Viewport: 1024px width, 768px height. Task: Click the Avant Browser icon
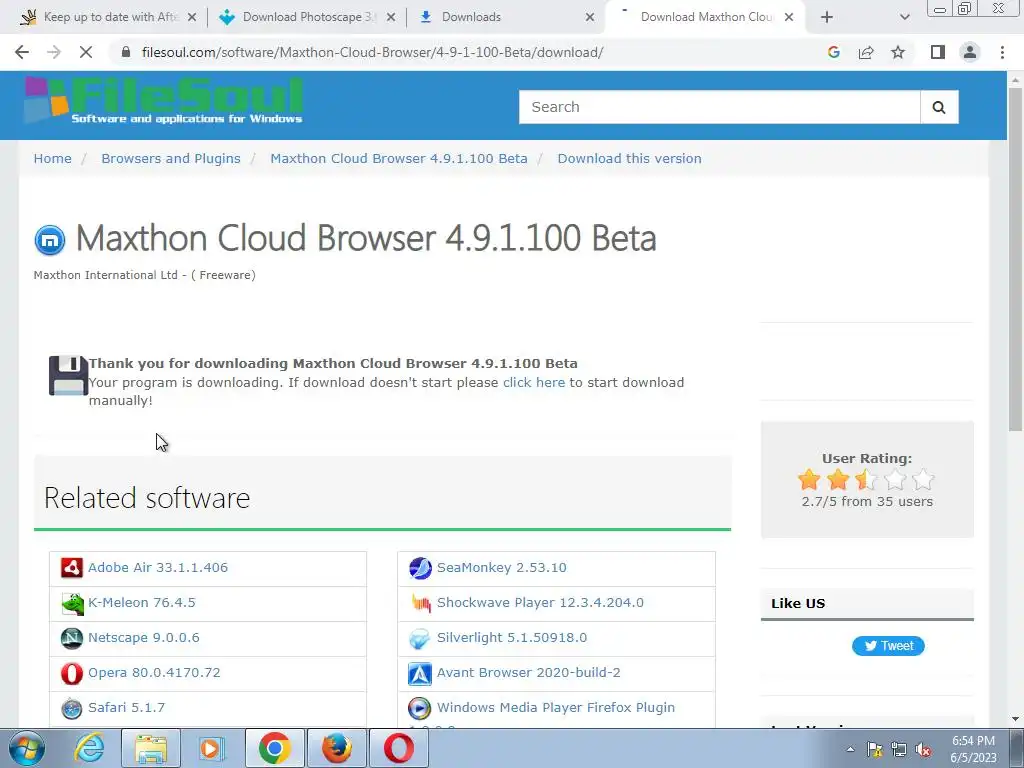pyautogui.click(x=420, y=673)
